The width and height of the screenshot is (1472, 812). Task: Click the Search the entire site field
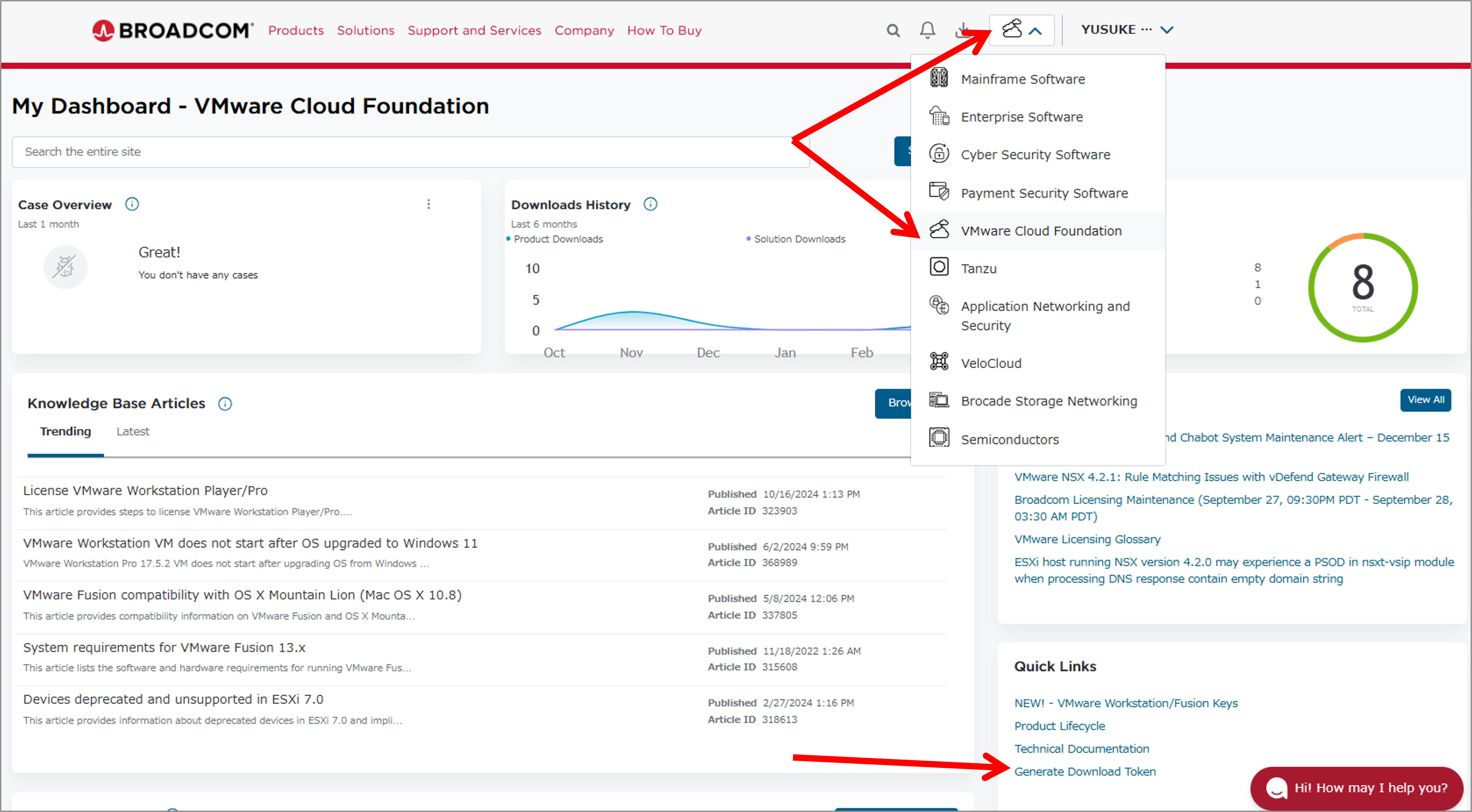[410, 152]
